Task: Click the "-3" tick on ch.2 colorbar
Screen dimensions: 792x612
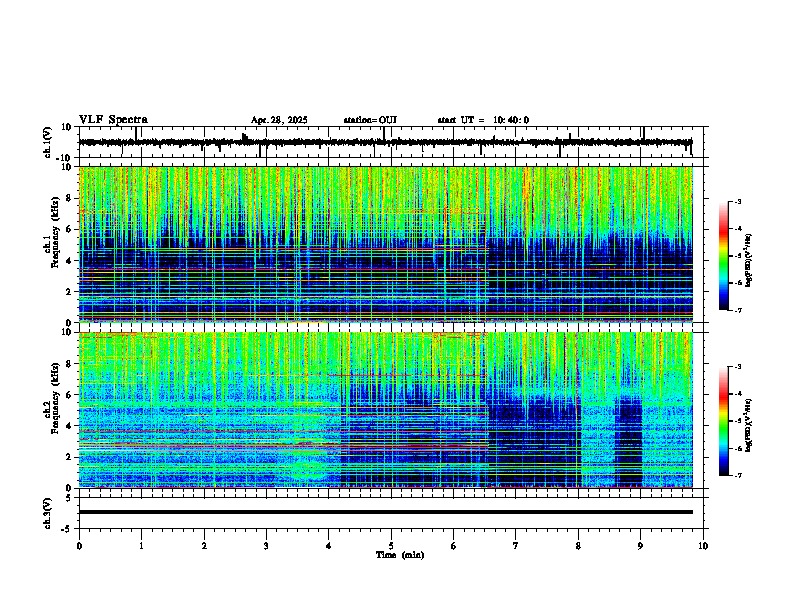Action: pos(738,367)
